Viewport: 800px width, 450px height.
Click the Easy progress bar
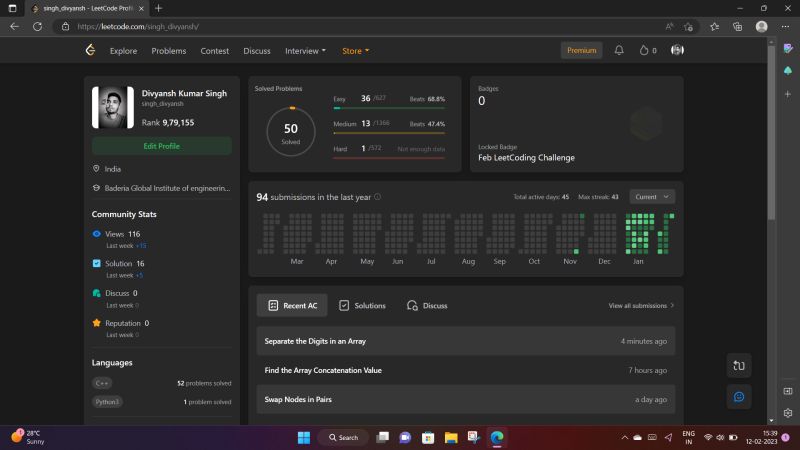point(389,108)
